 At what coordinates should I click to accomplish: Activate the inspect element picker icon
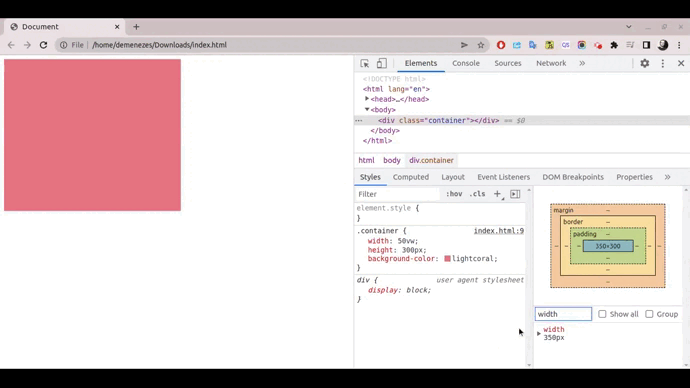364,63
